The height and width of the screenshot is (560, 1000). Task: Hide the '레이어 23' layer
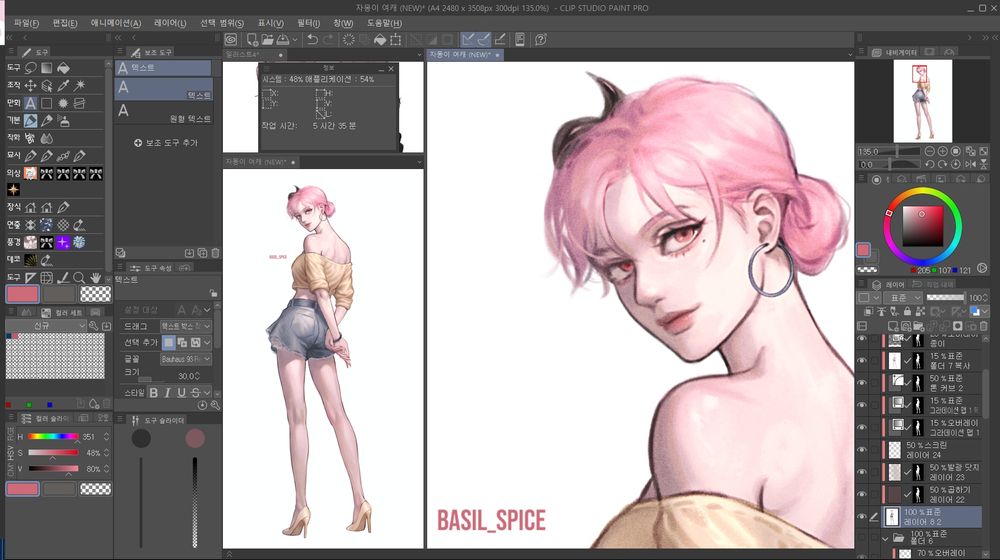862,472
